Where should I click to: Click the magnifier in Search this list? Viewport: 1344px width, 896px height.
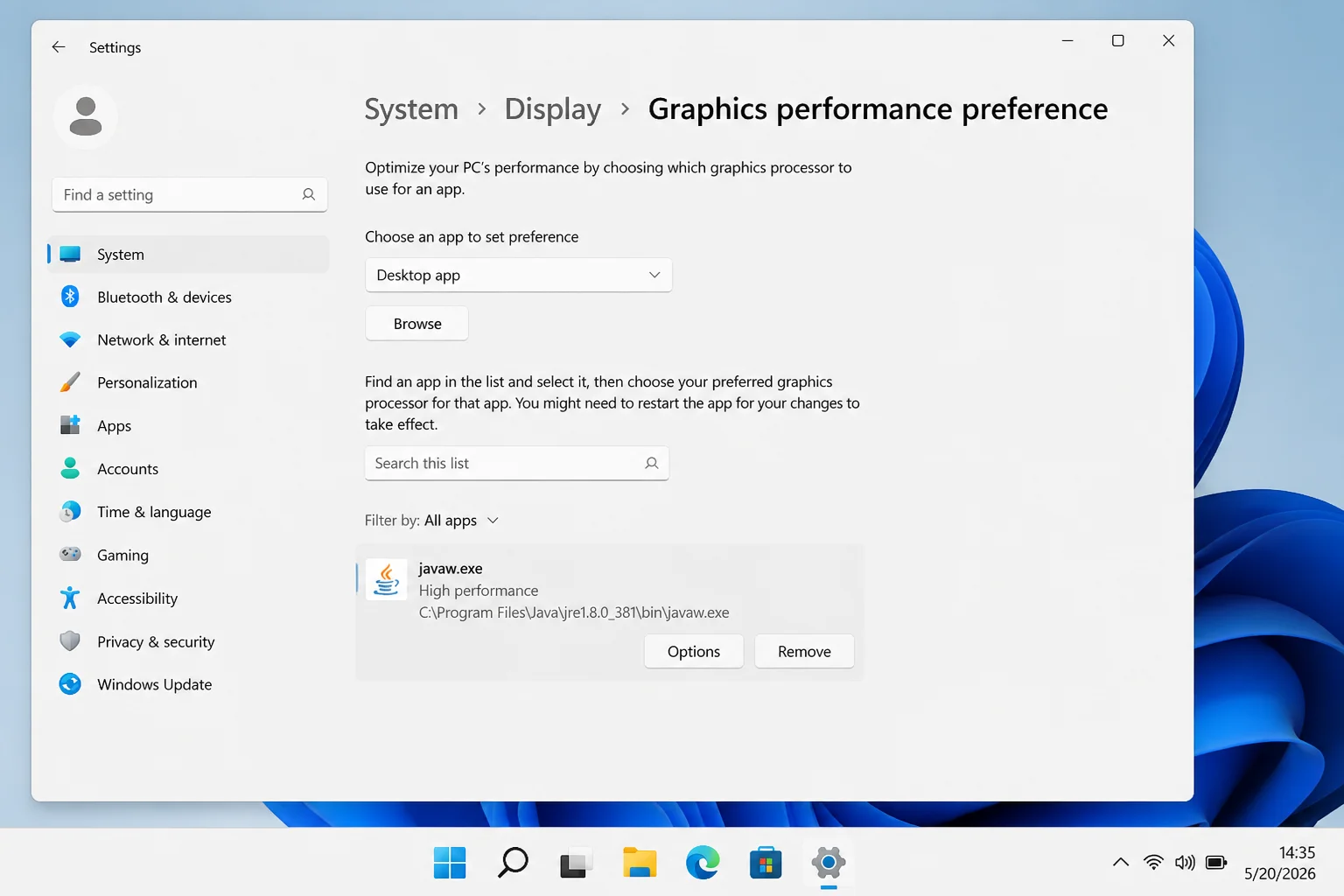(x=651, y=463)
